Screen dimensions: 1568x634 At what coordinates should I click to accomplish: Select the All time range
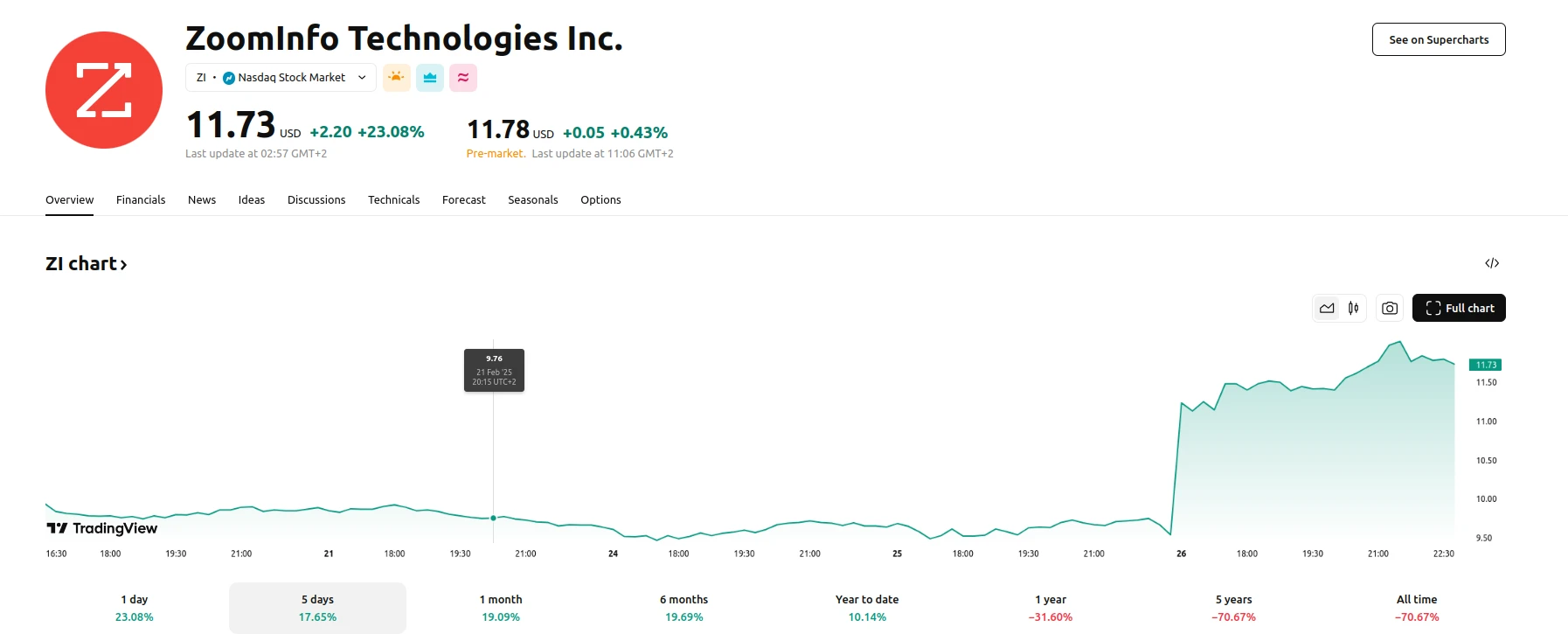point(1417,608)
